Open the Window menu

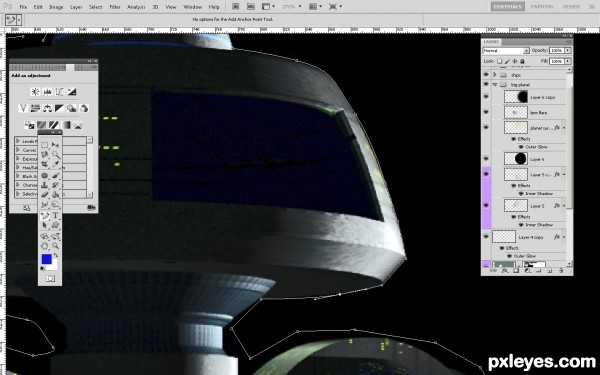[x=192, y=7]
